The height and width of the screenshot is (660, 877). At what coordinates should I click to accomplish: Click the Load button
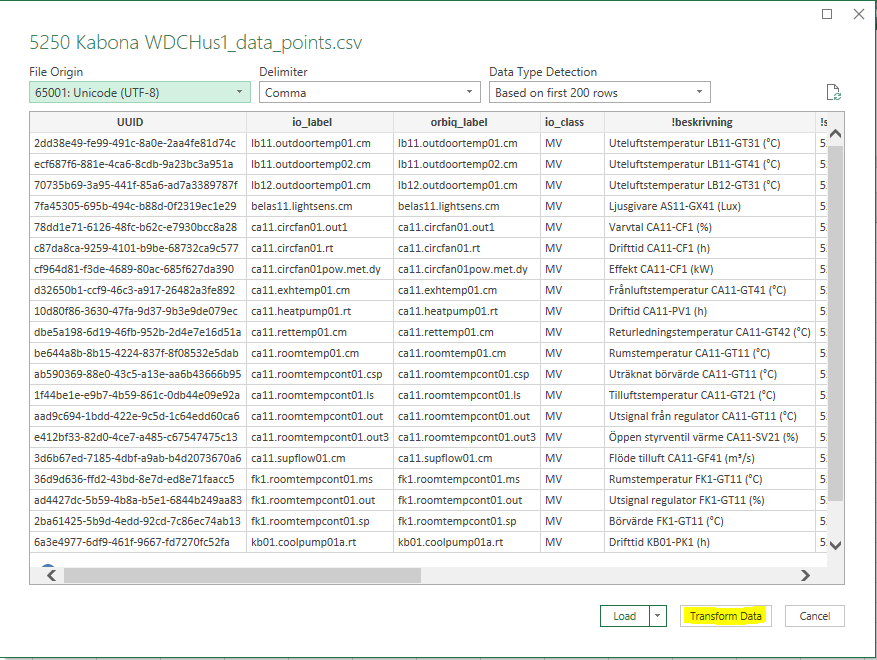(x=625, y=616)
